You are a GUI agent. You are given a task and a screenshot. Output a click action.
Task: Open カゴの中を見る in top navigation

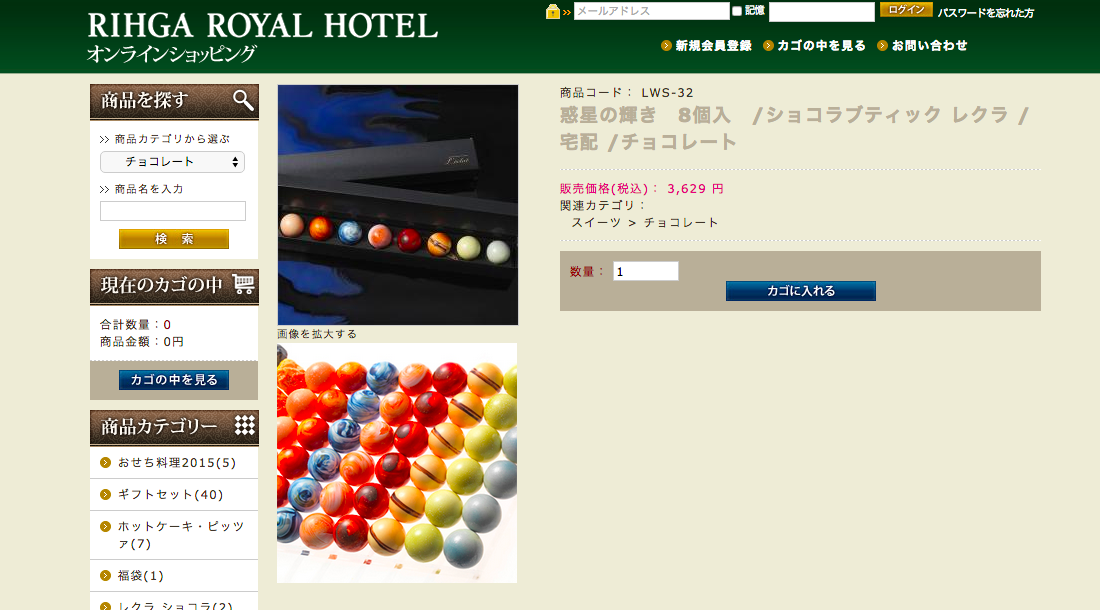click(821, 46)
